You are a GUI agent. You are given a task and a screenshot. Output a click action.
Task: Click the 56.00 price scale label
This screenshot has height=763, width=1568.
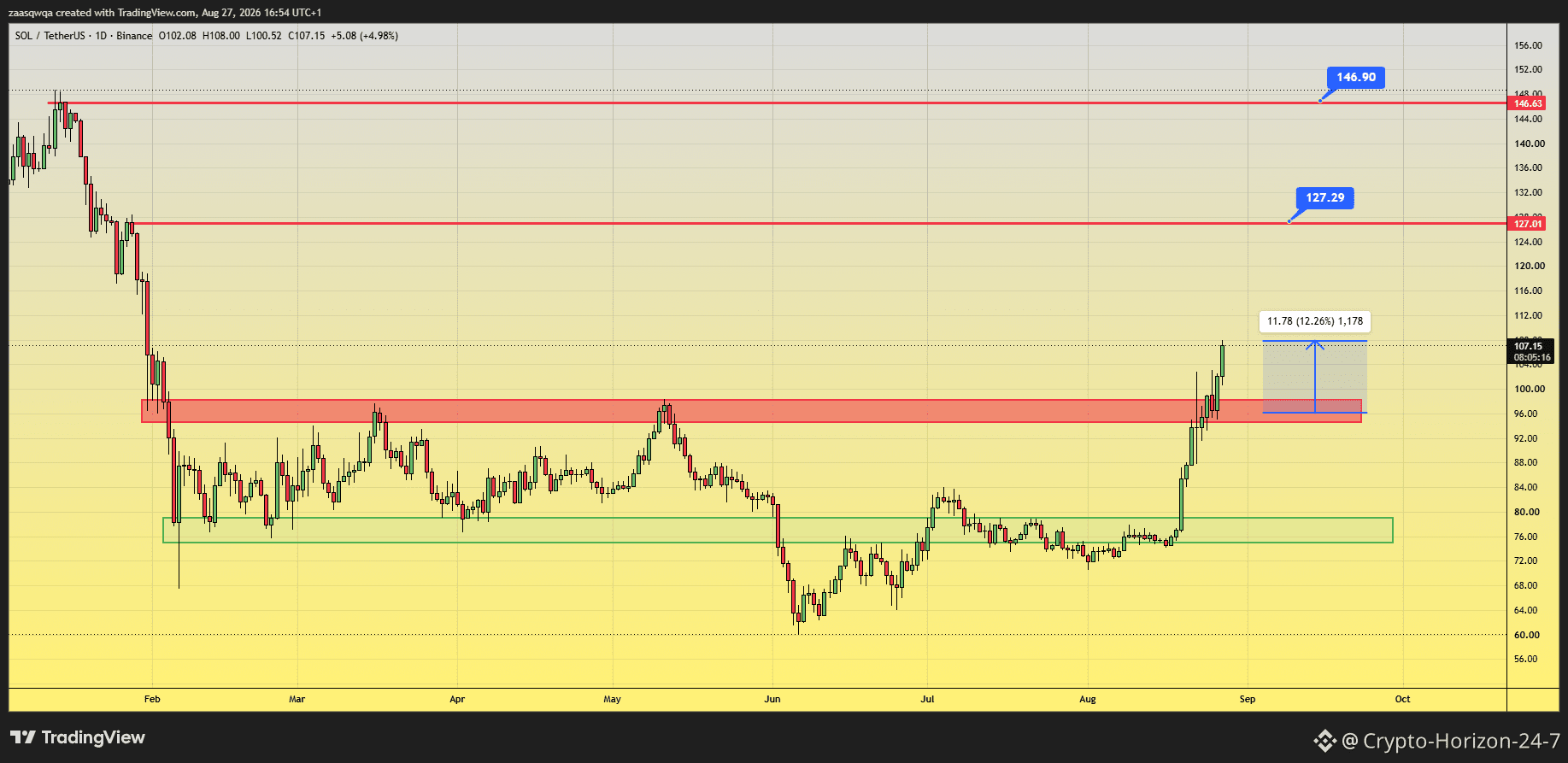tap(1526, 660)
